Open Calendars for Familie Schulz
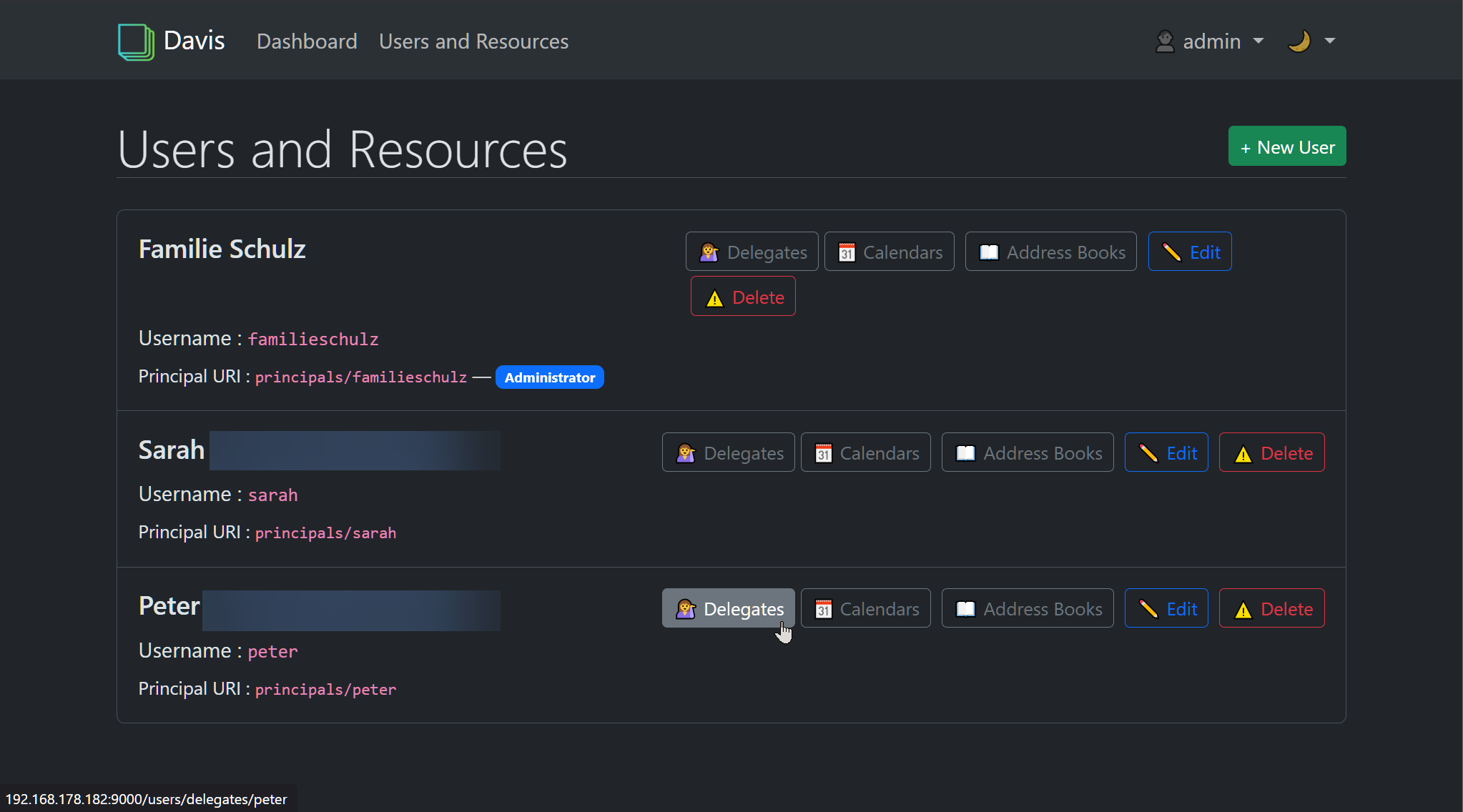This screenshot has width=1463, height=812. tap(889, 252)
